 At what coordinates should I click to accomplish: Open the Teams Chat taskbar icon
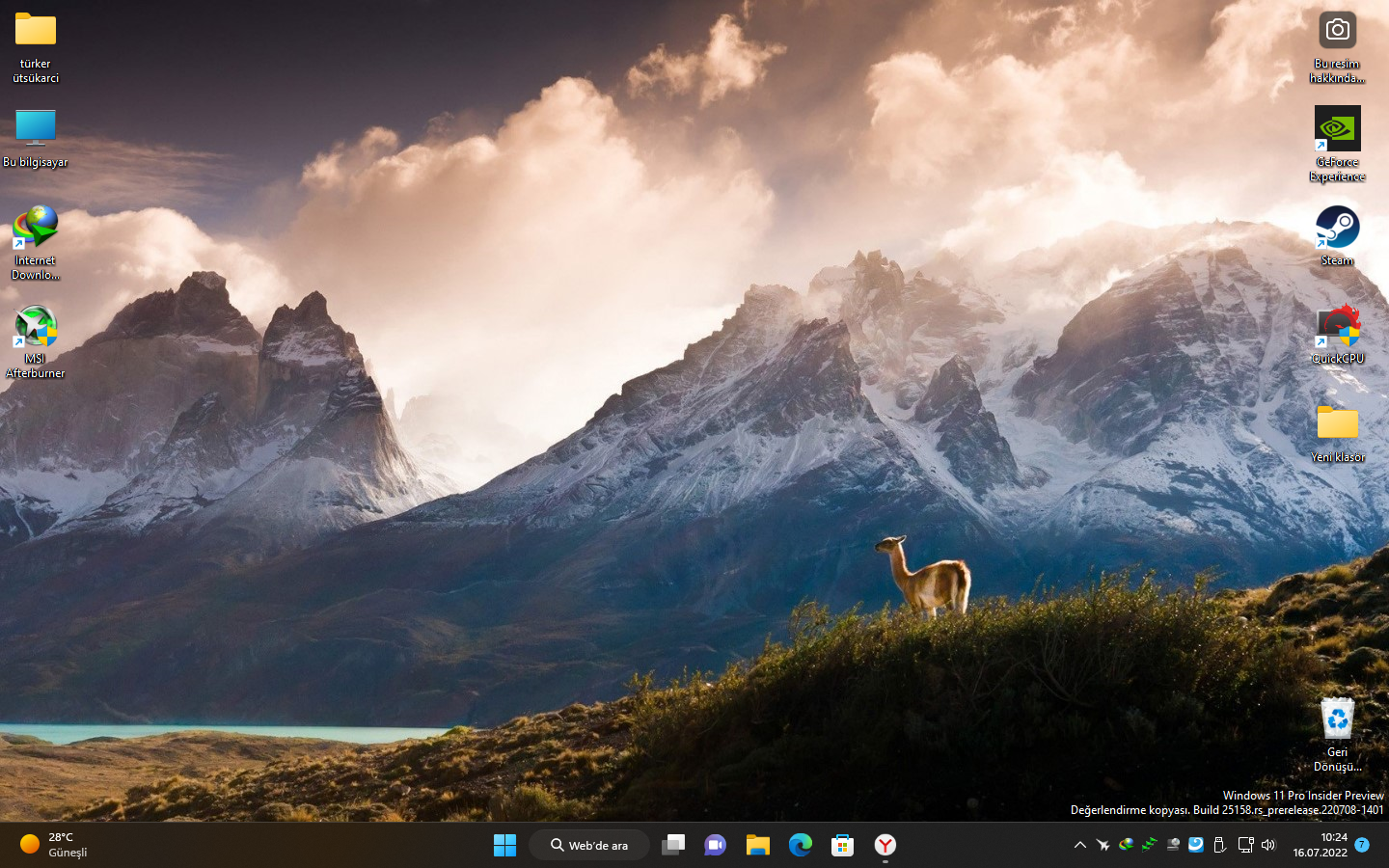click(716, 846)
